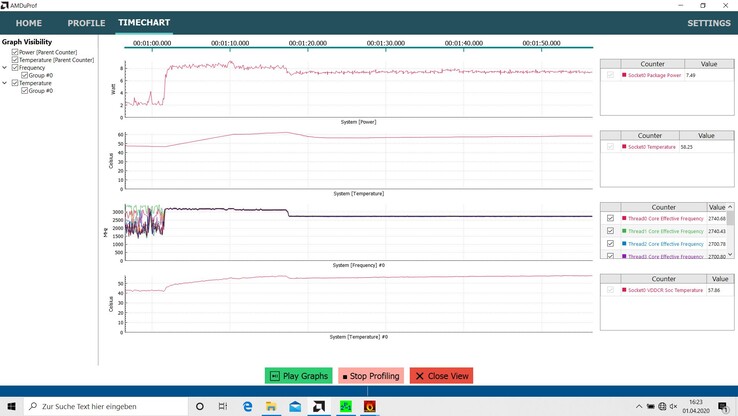Click the blue Thread2 color swatch
Viewport: 738px width, 416px height.
(624, 244)
